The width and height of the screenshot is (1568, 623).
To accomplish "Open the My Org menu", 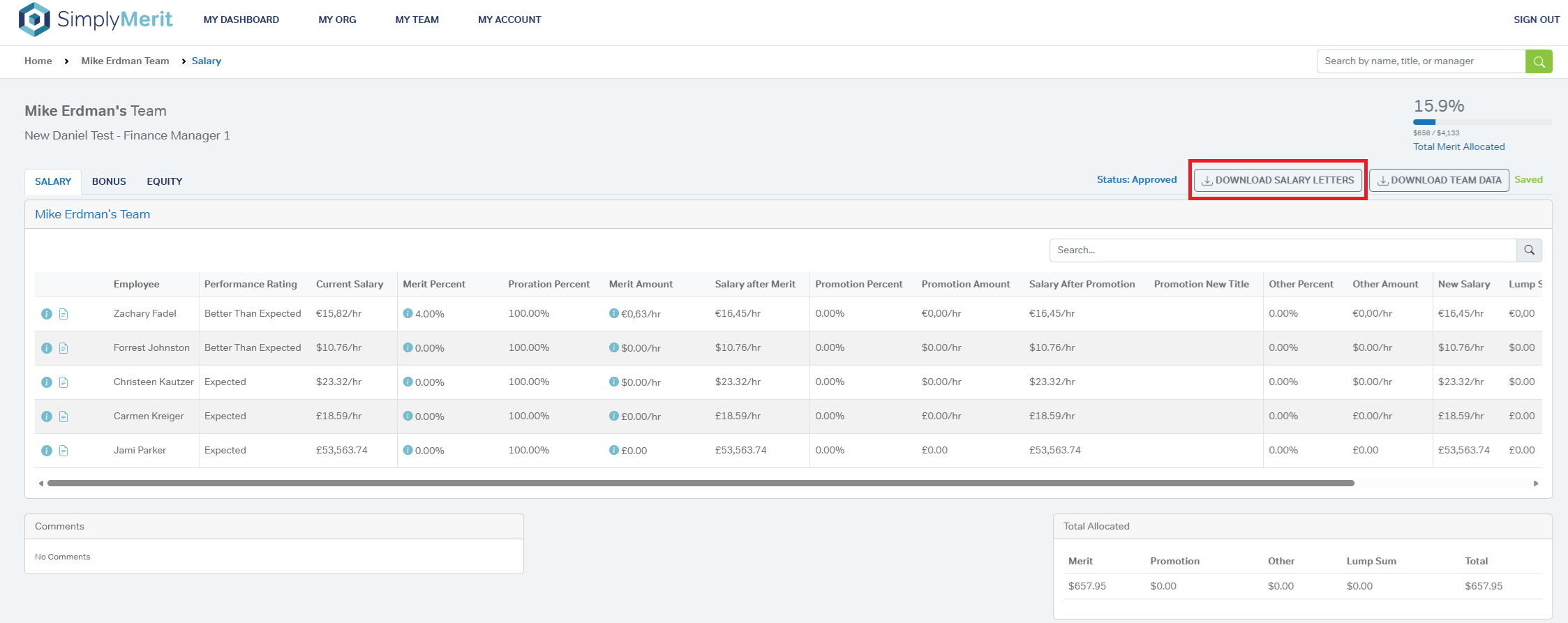I will (337, 20).
